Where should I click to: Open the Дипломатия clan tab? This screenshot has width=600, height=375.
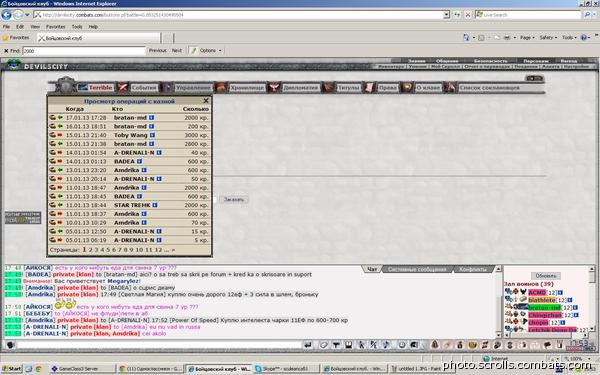pyautogui.click(x=300, y=88)
